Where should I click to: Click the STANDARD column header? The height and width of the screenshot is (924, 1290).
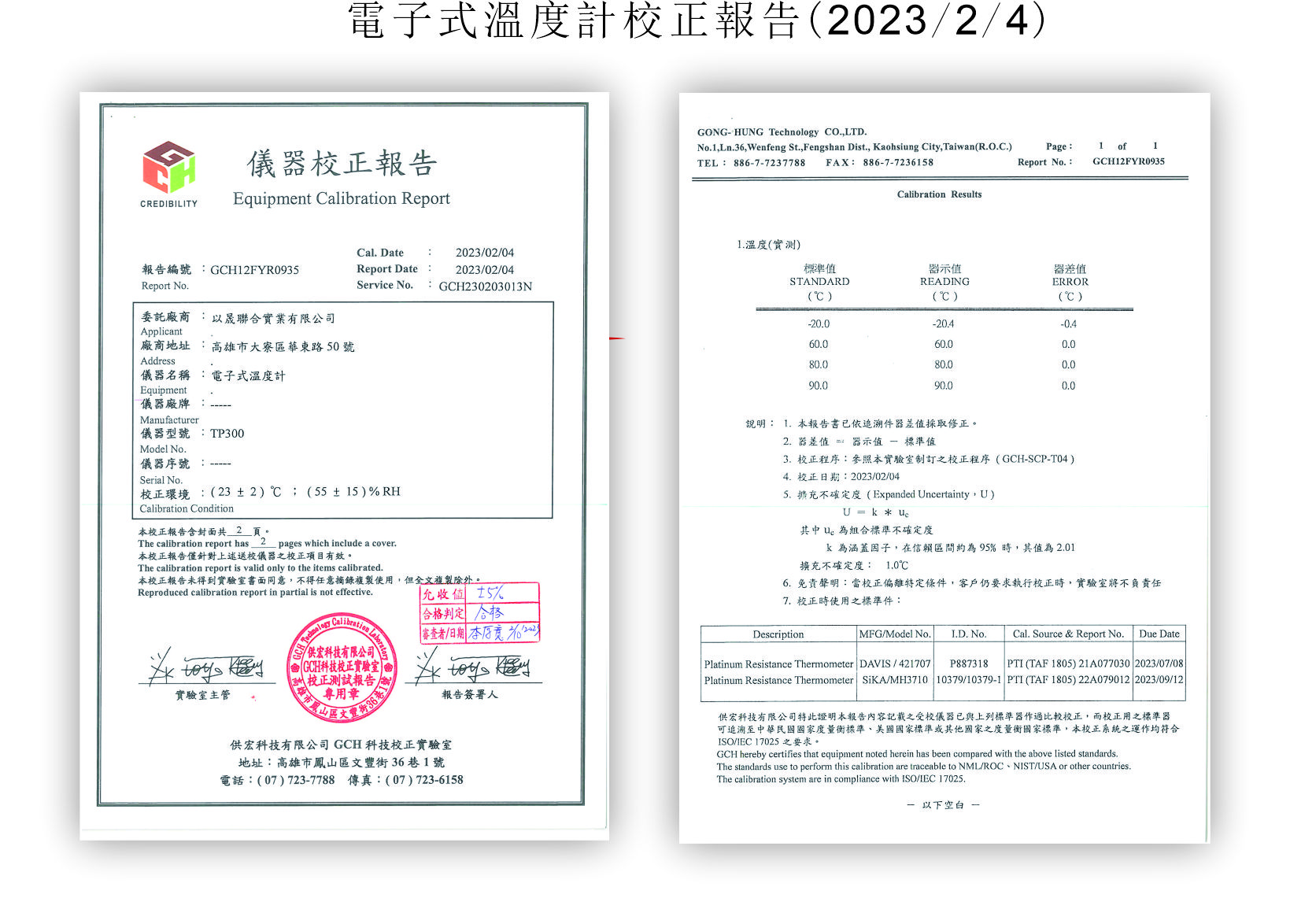[x=819, y=283]
